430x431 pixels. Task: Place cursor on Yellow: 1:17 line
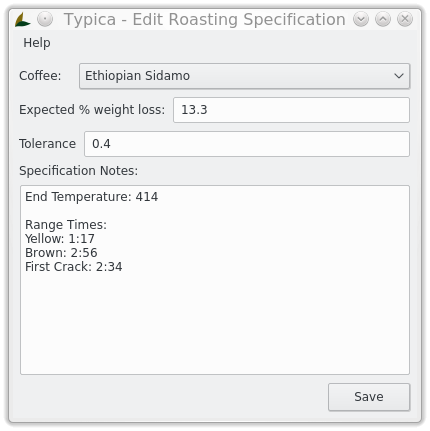point(60,239)
